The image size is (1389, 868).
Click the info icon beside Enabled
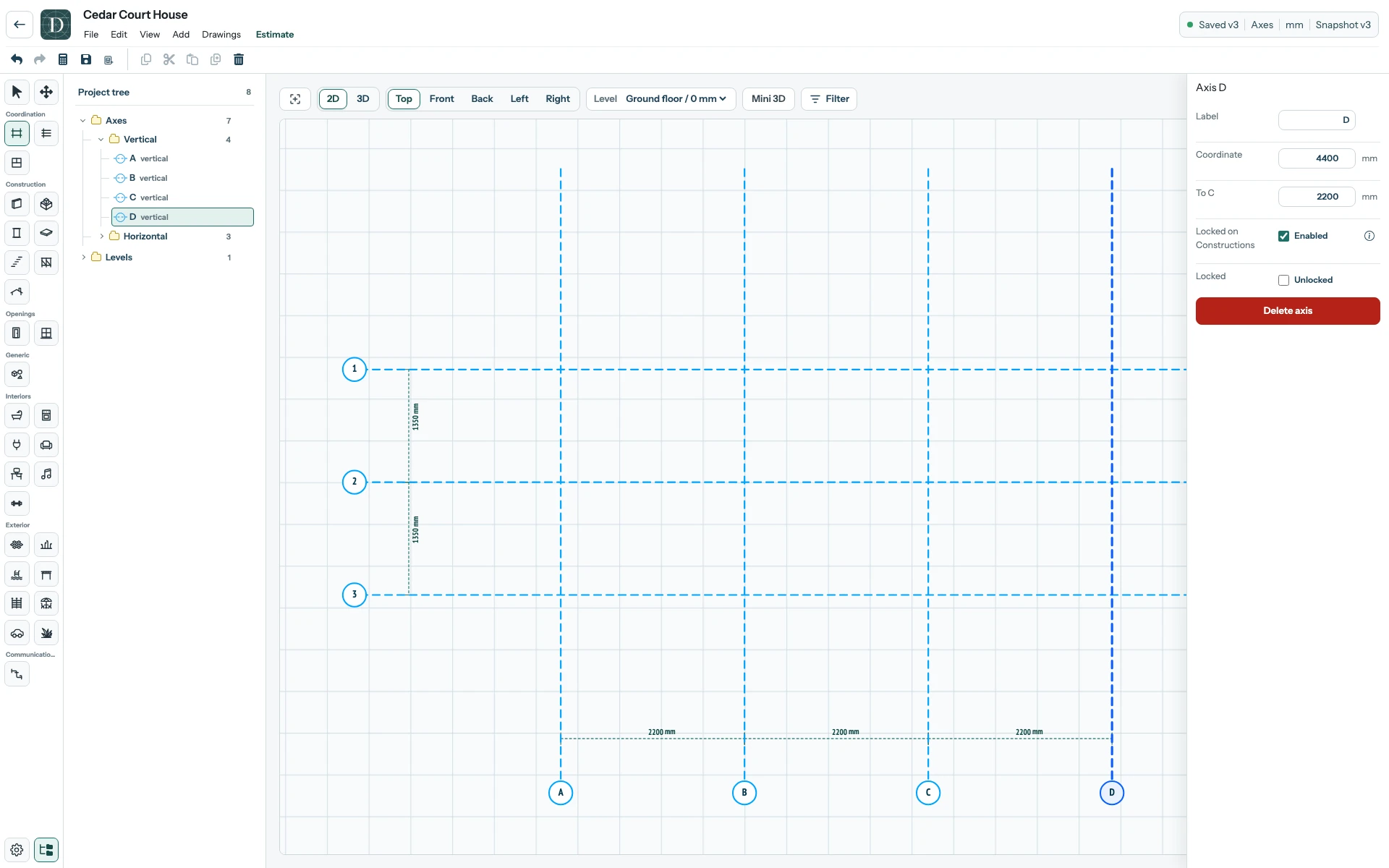click(1369, 236)
